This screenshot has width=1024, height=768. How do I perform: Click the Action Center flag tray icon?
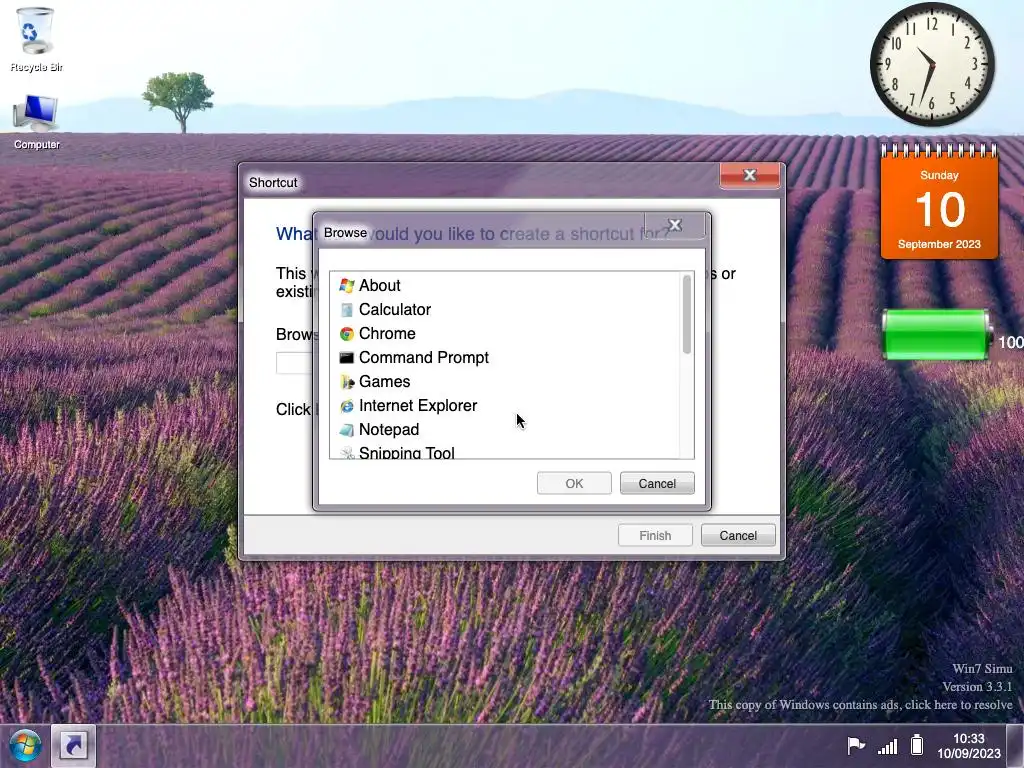point(856,744)
